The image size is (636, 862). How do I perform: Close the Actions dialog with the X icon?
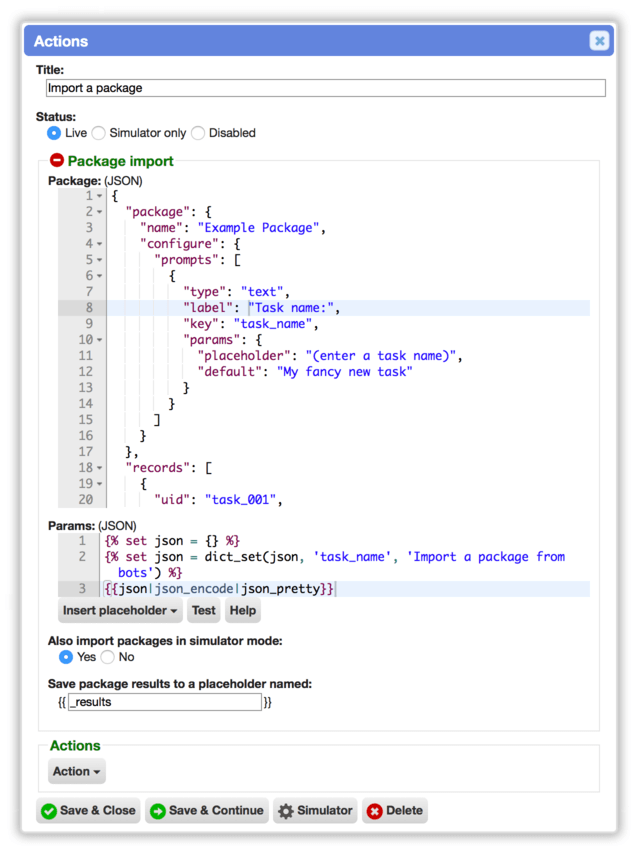point(599,41)
